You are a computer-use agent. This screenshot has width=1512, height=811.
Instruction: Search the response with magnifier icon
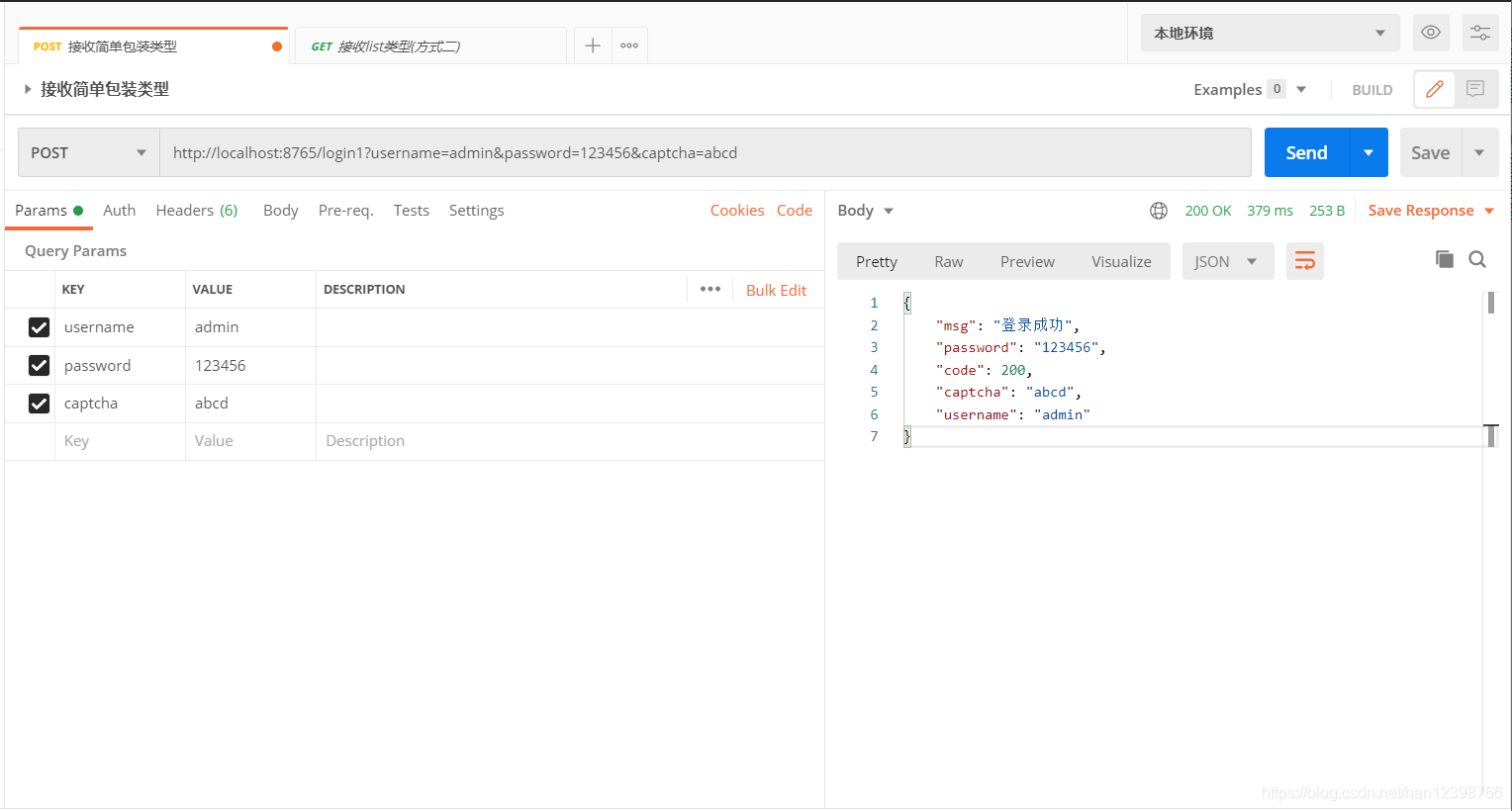[x=1477, y=259]
